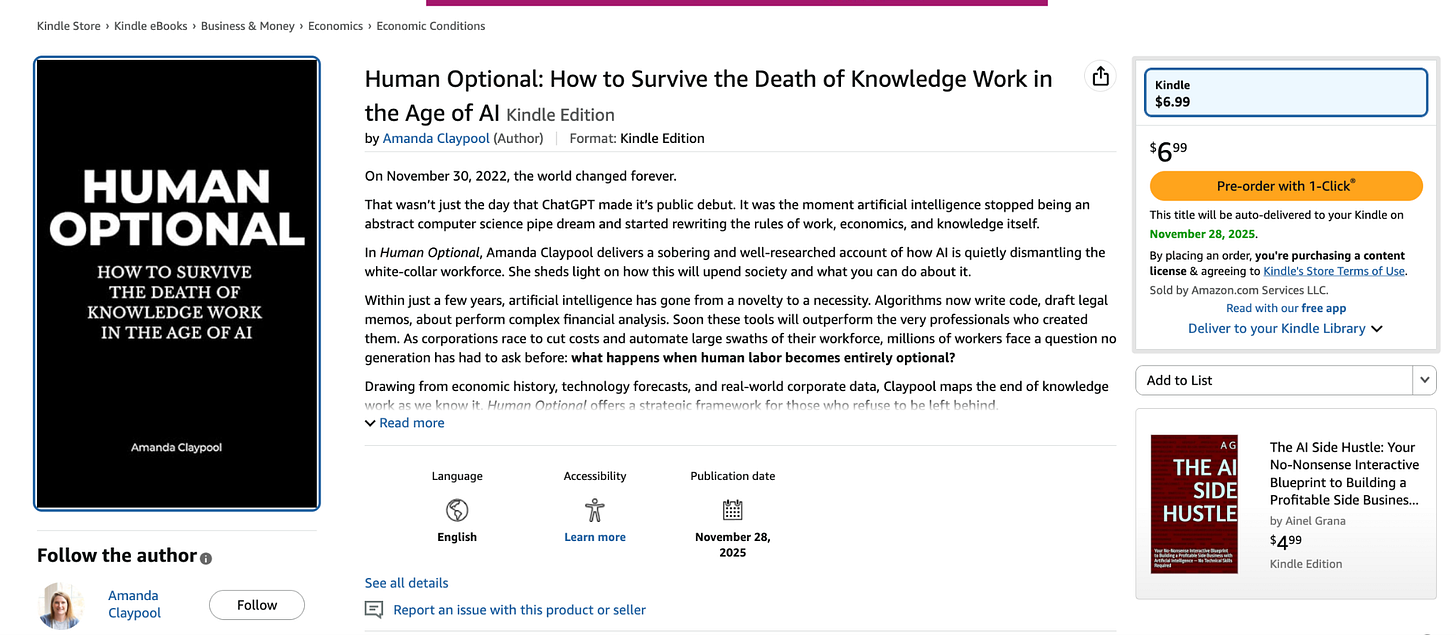Click the share icon near the book title

click(x=1100, y=75)
